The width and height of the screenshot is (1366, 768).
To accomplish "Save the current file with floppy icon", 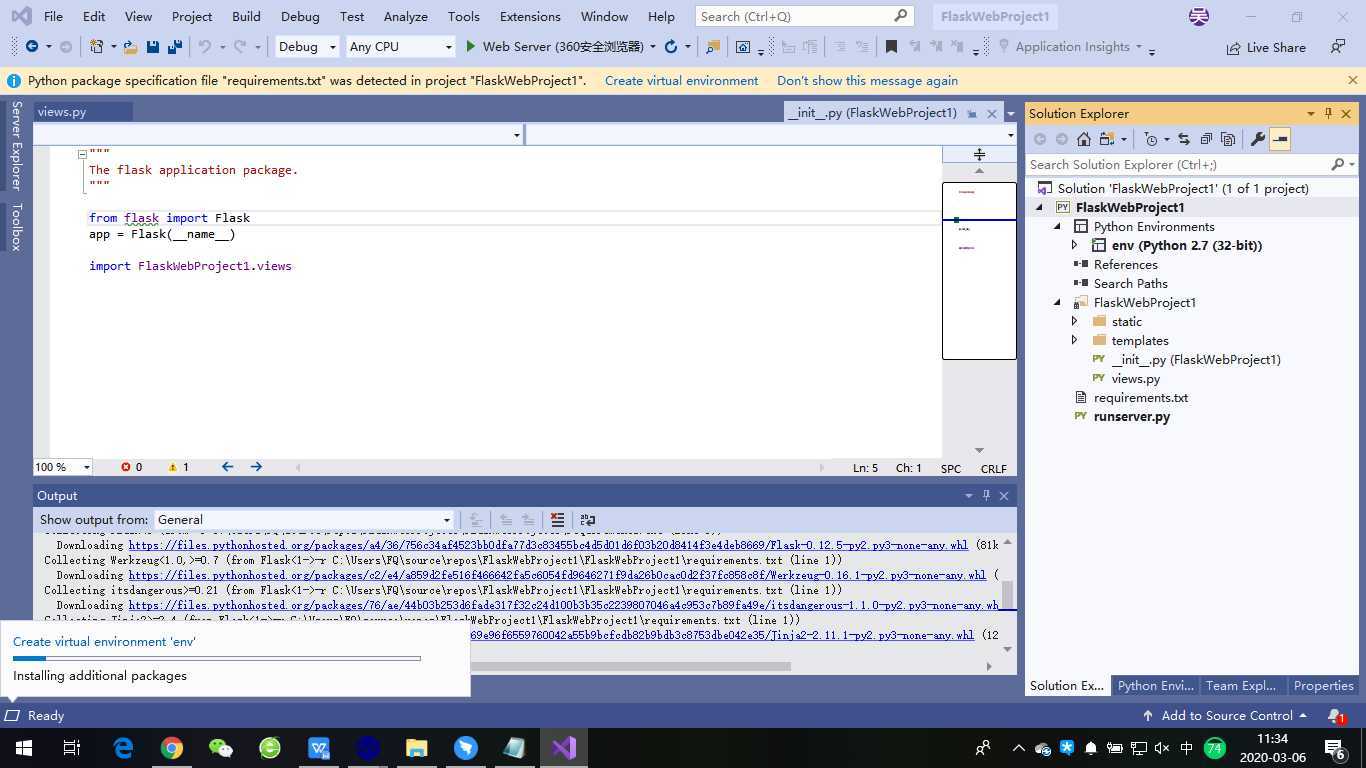I will (x=153, y=47).
